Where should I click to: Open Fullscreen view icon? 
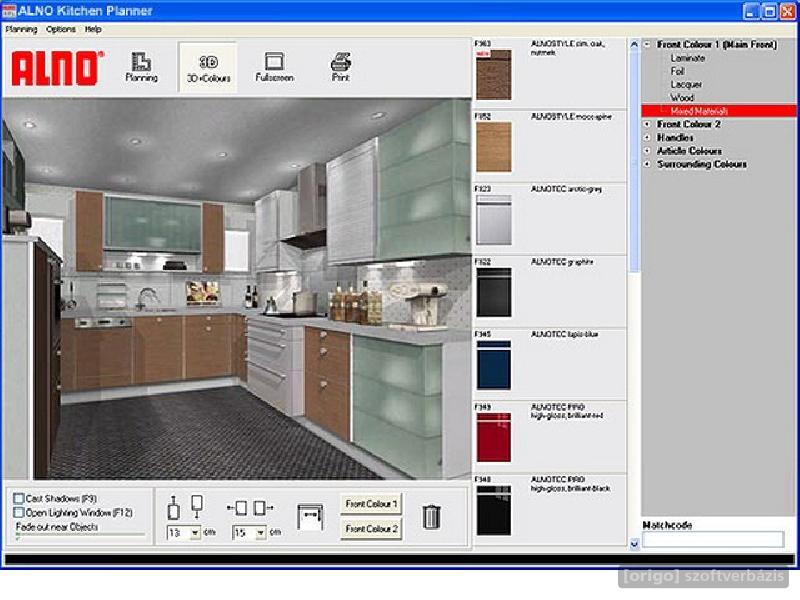point(274,67)
